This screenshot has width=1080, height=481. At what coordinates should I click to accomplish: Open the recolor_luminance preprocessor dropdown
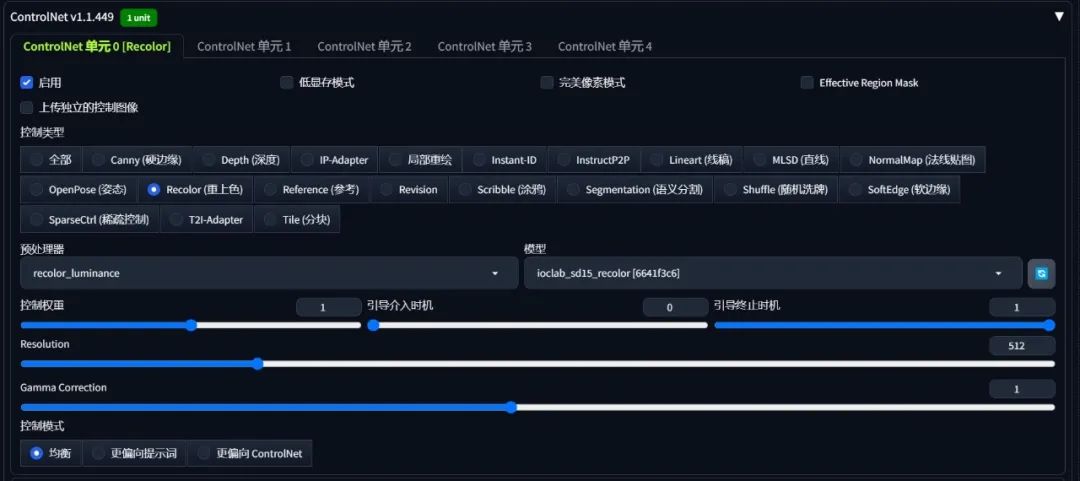269,273
